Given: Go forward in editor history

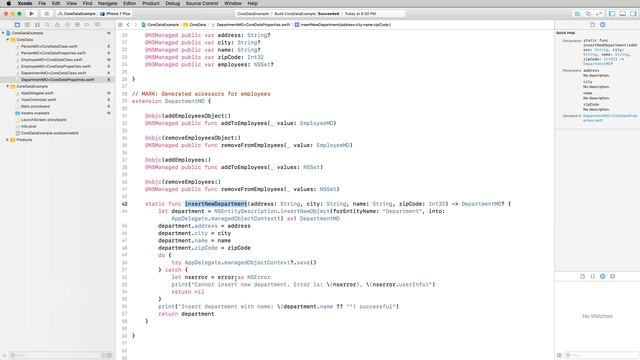Looking at the screenshot, I should (136, 25).
